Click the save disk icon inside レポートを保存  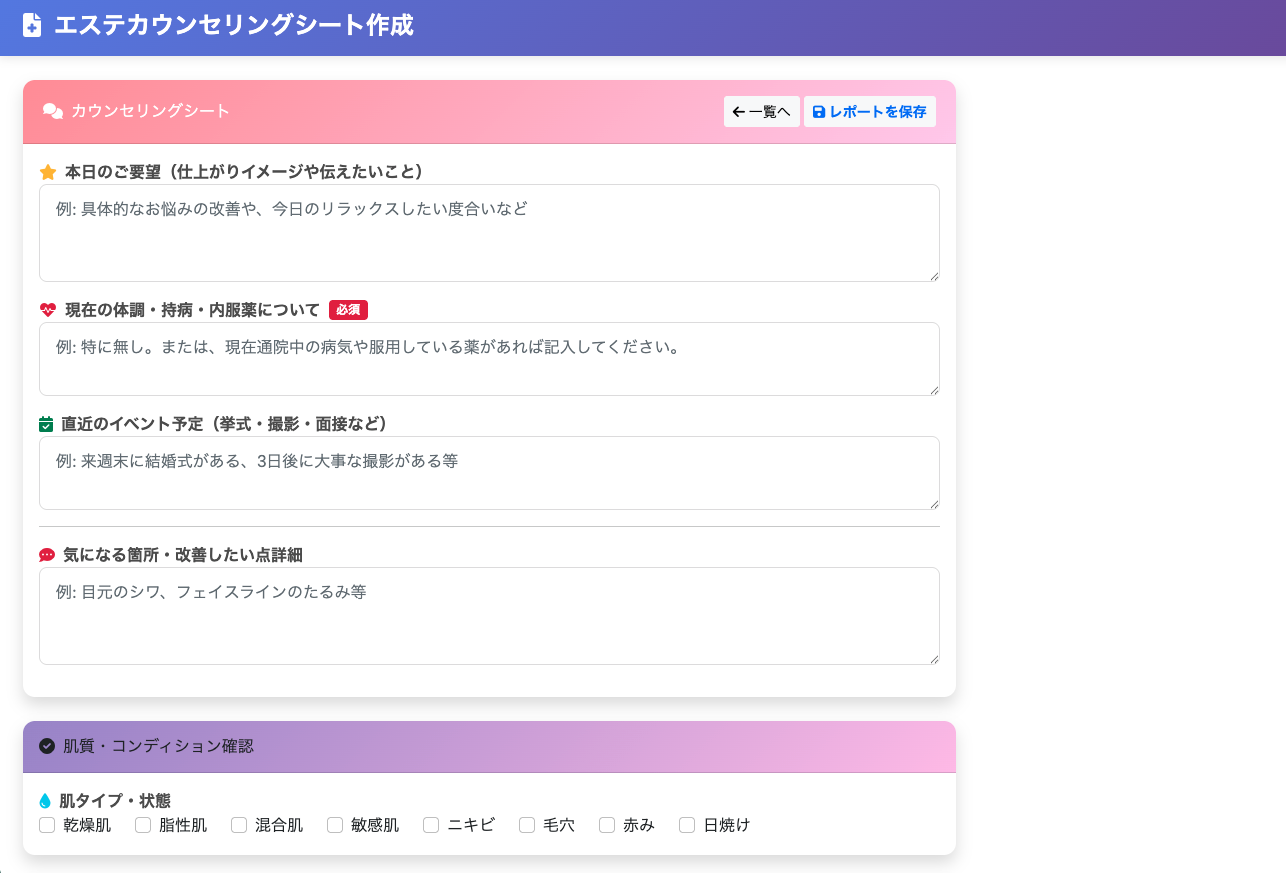pyautogui.click(x=819, y=111)
